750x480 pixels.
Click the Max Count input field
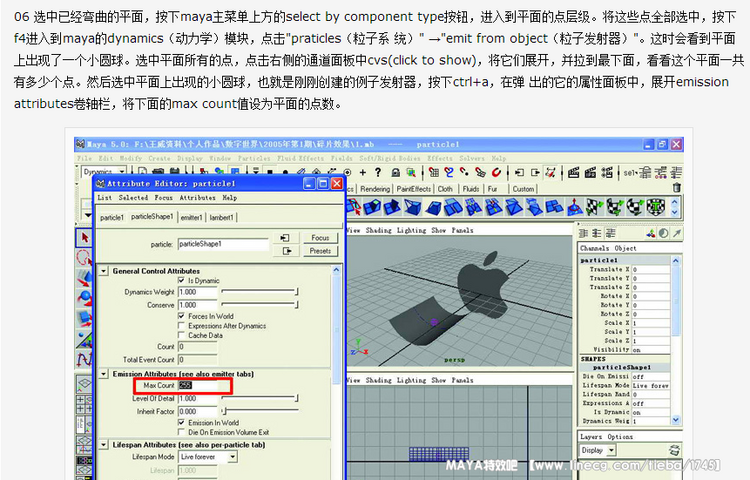pos(198,385)
